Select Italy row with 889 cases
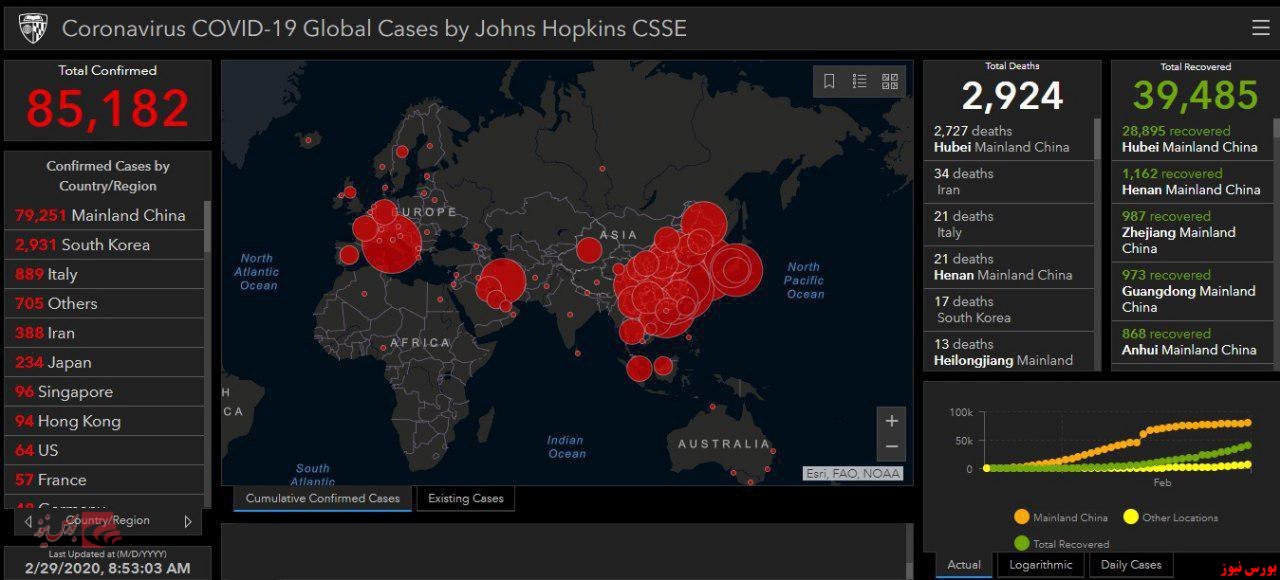1280x580 pixels. coord(105,274)
